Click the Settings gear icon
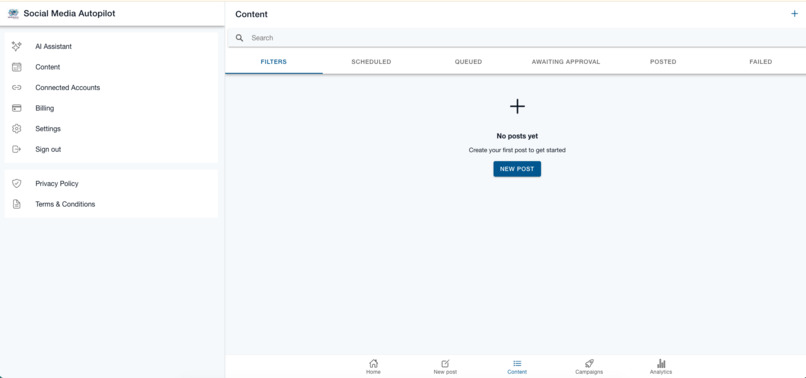 point(16,129)
